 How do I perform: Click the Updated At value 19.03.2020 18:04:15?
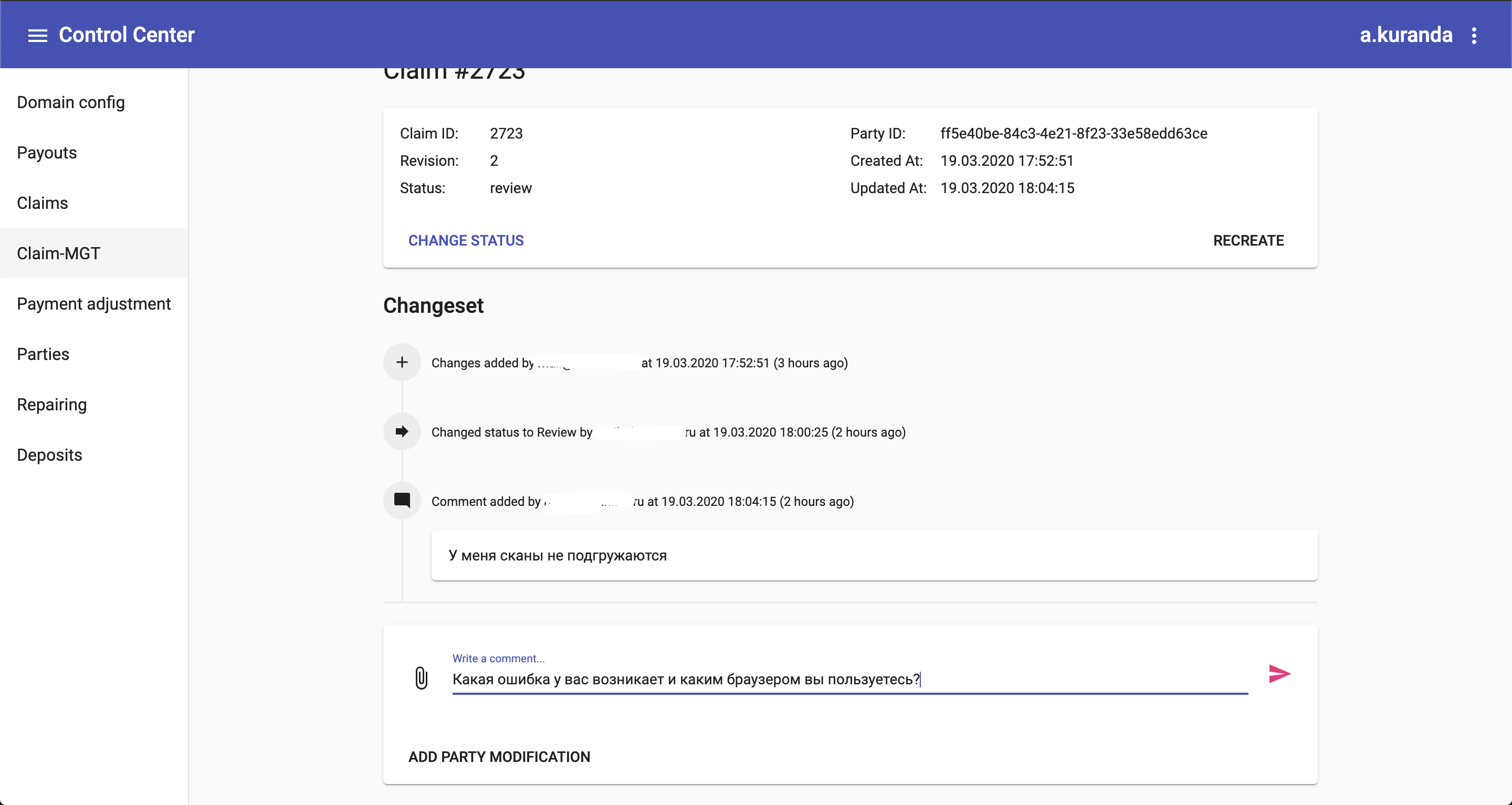pyautogui.click(x=1007, y=188)
